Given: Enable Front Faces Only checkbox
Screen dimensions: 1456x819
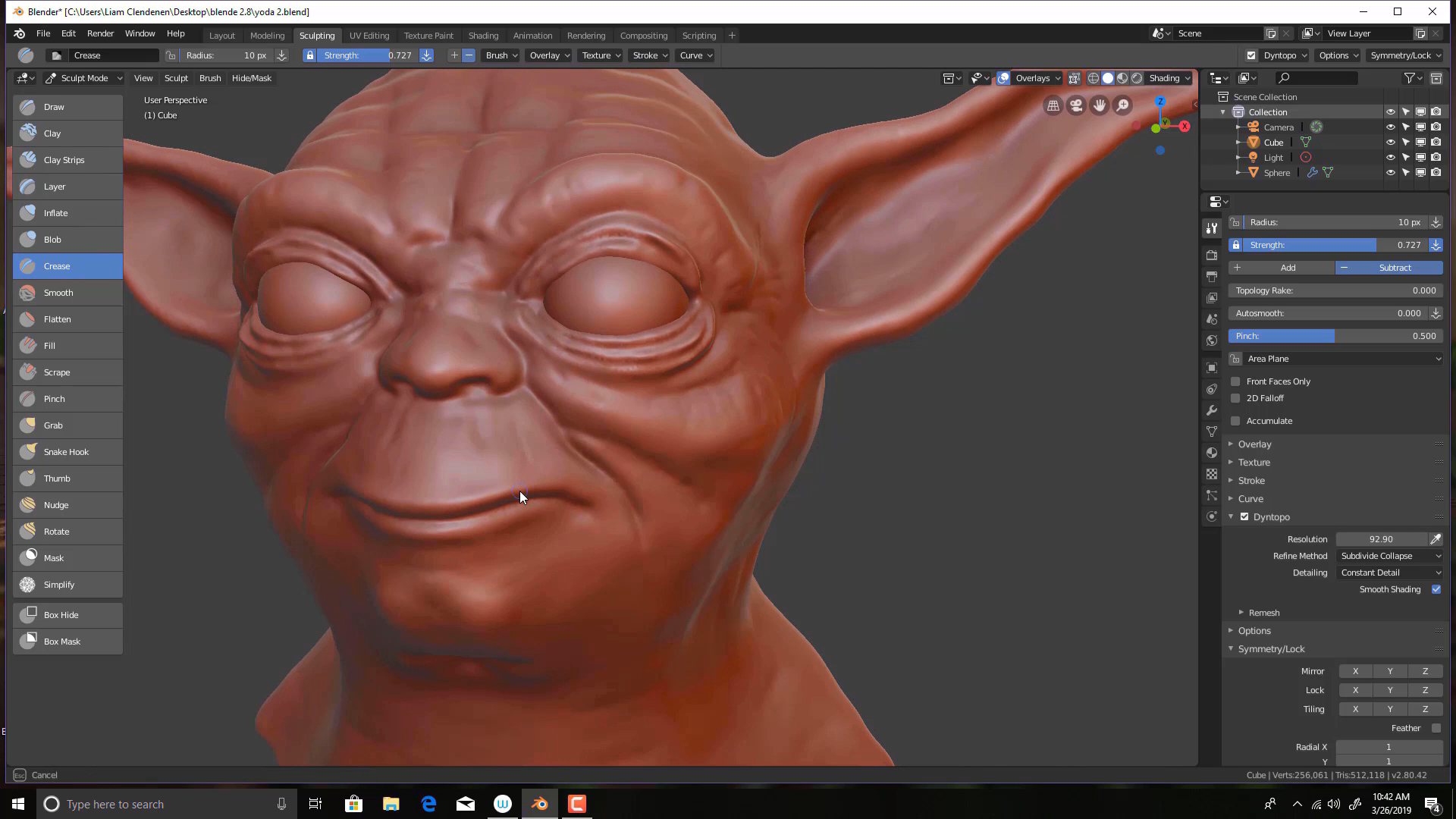Looking at the screenshot, I should pos(1235,381).
